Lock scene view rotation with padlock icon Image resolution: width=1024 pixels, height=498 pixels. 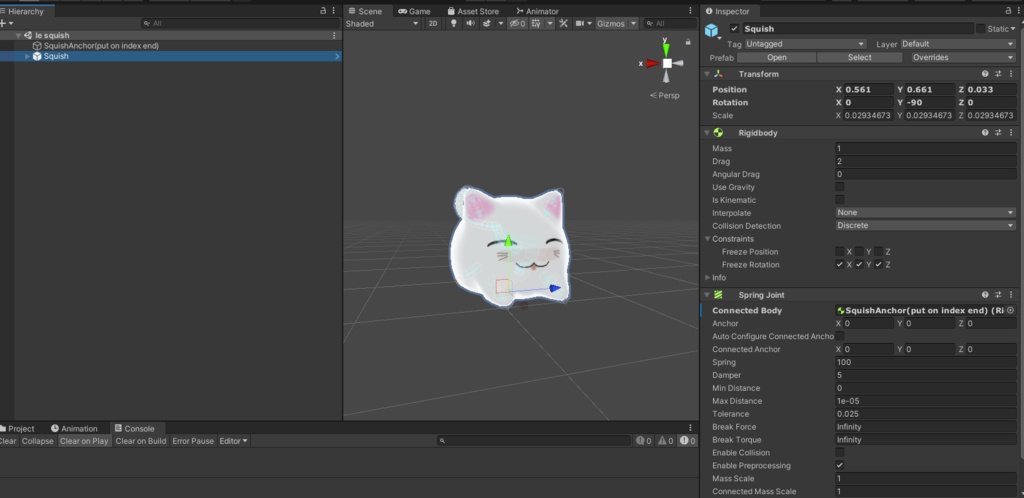pos(688,42)
